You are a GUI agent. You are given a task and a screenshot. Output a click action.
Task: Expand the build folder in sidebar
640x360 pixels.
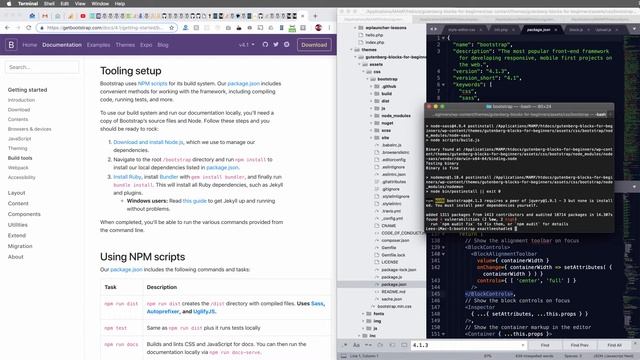371,93
